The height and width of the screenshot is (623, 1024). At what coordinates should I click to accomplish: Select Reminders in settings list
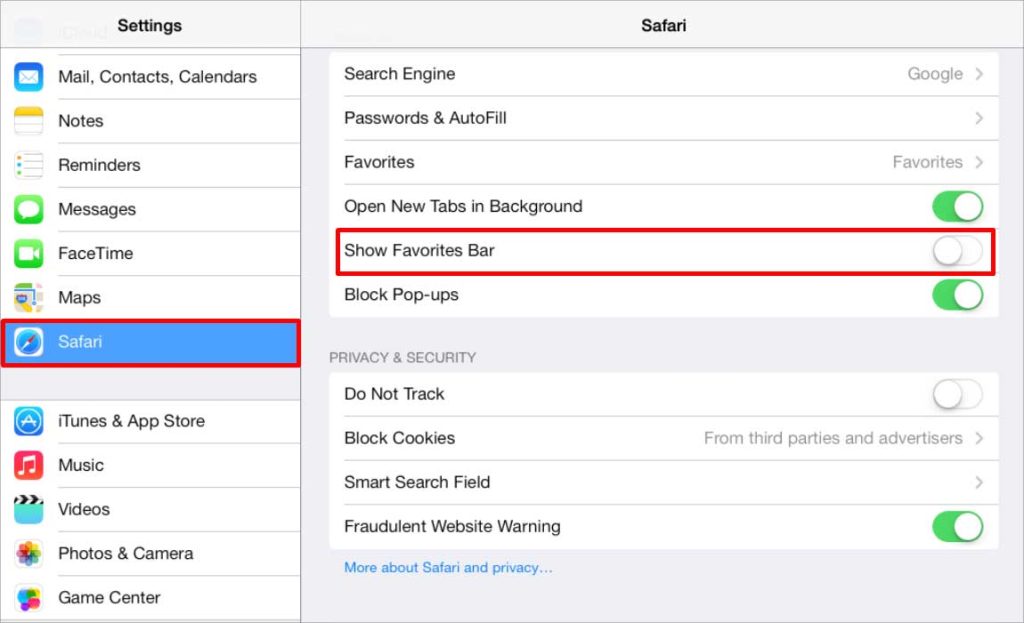[150, 165]
